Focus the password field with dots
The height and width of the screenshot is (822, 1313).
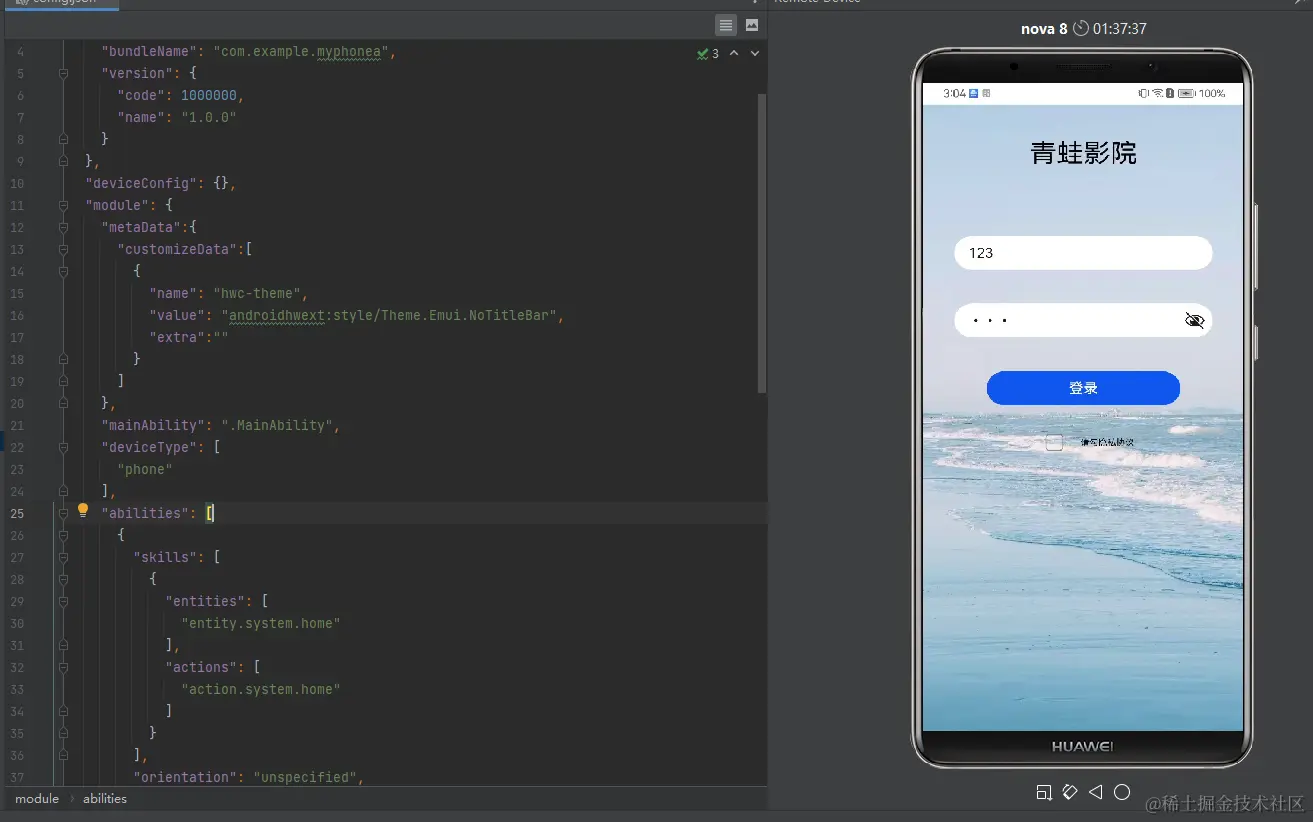click(1083, 320)
